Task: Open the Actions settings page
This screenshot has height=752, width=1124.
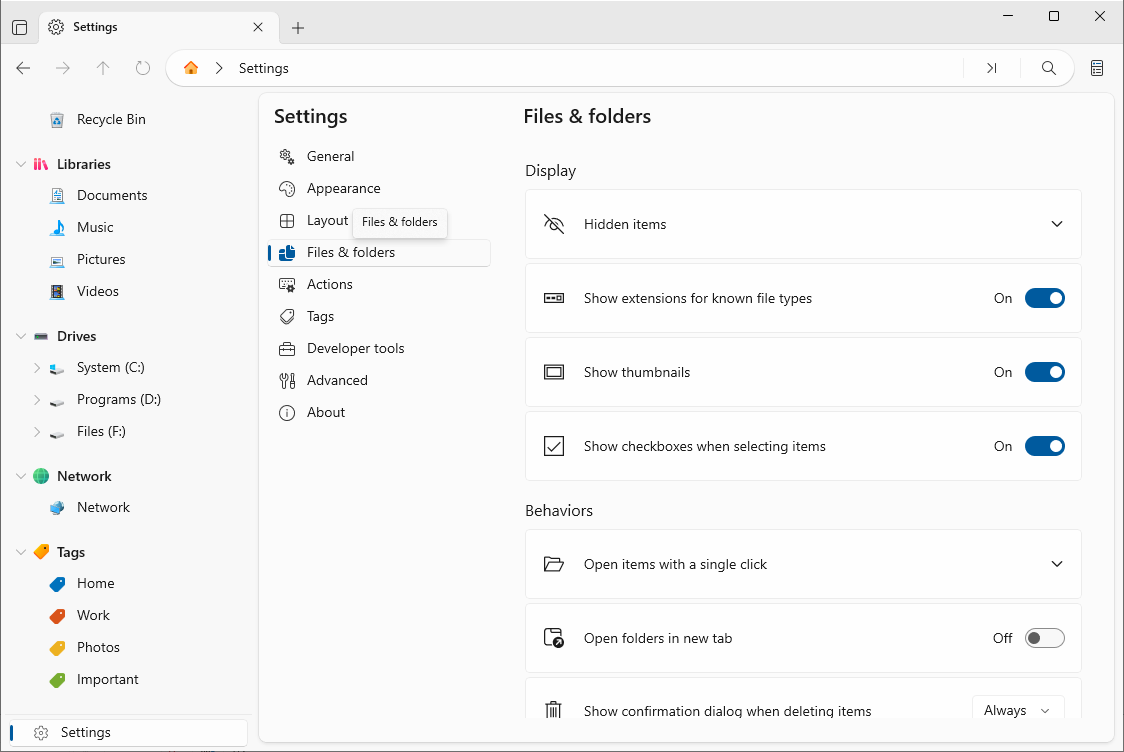Action: pyautogui.click(x=378, y=285)
